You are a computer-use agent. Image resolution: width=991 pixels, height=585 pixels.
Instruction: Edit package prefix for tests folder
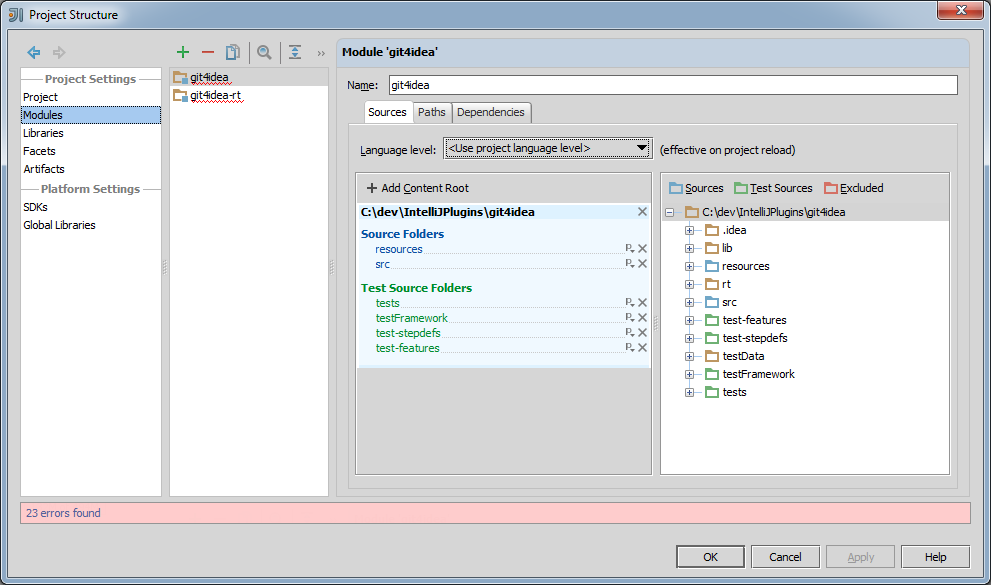(629, 303)
